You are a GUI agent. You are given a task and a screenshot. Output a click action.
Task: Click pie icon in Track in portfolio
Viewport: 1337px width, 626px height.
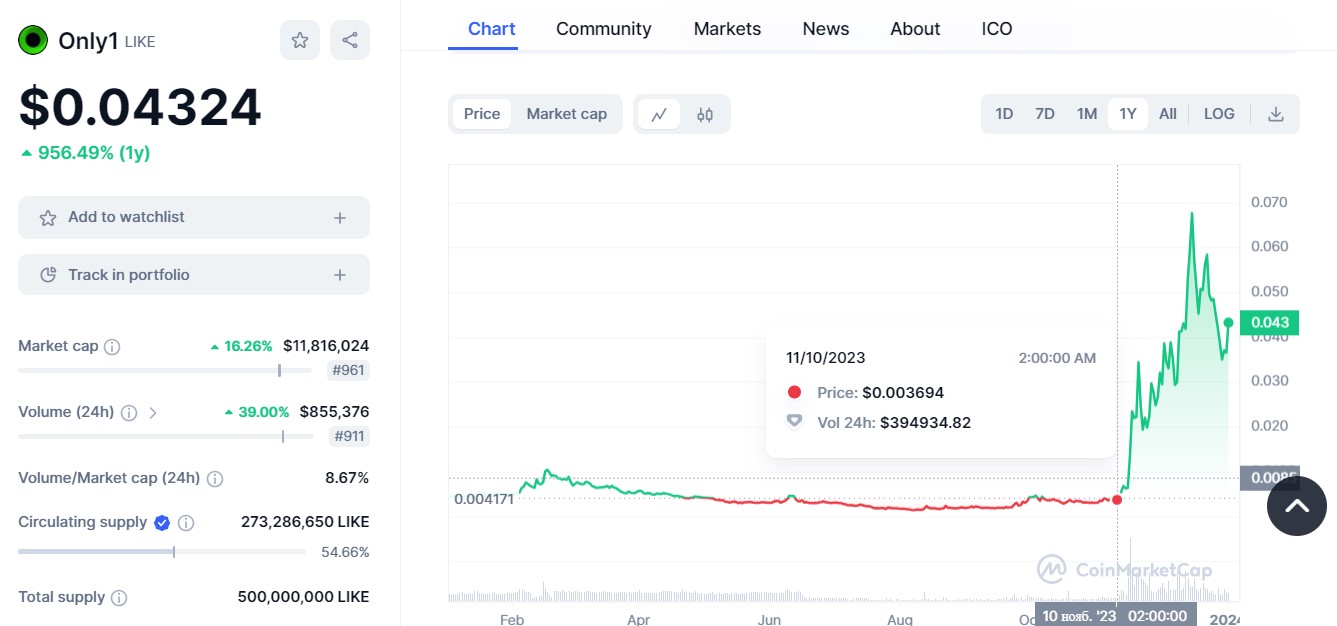pyautogui.click(x=47, y=275)
